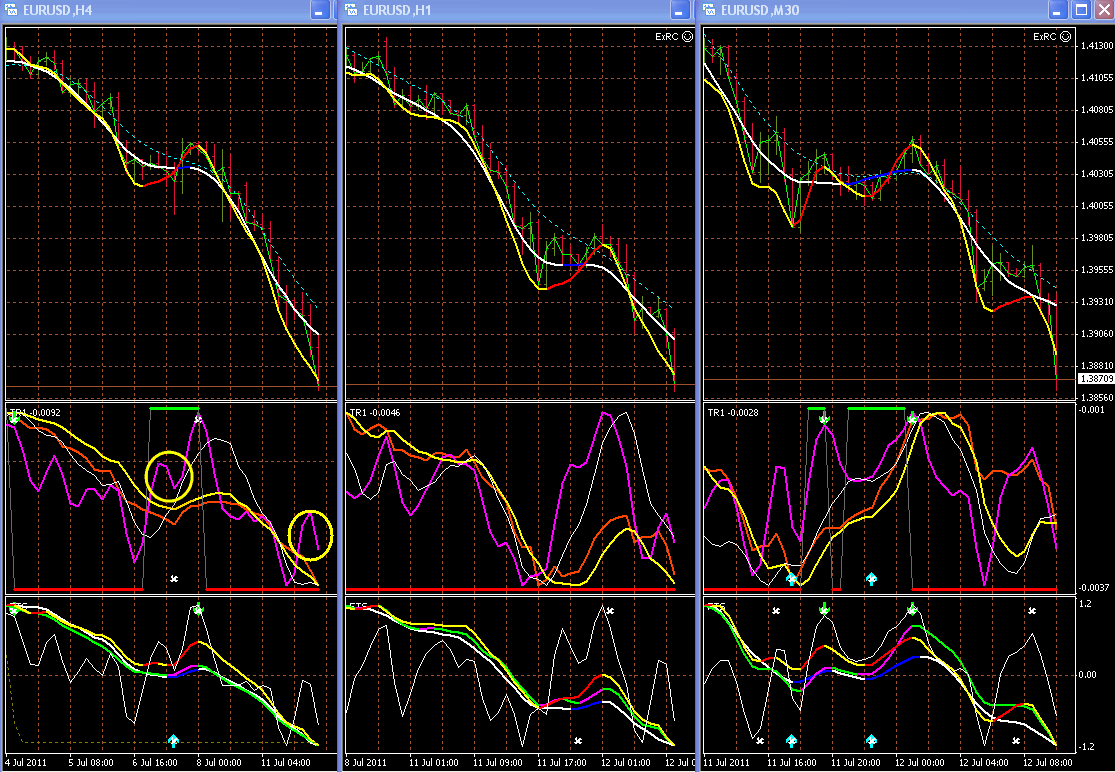Minimize the EURUSD,H4 chart window
This screenshot has width=1115, height=772.
click(x=320, y=10)
